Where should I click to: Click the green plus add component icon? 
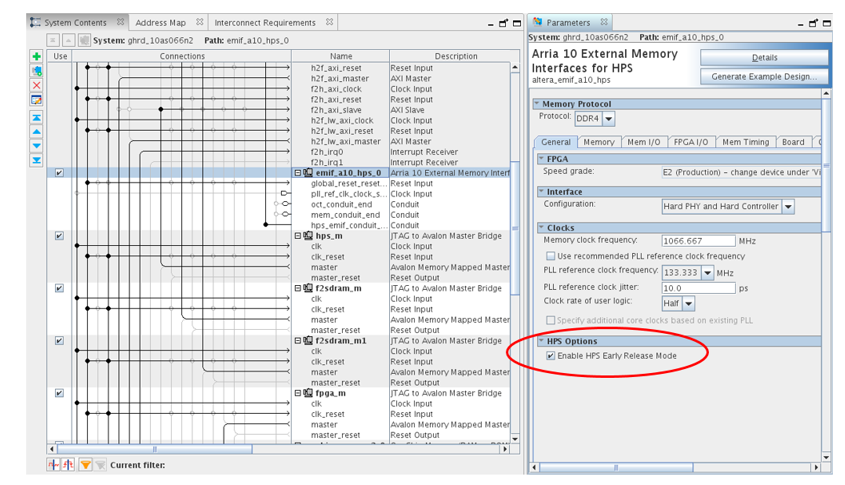(x=36, y=56)
